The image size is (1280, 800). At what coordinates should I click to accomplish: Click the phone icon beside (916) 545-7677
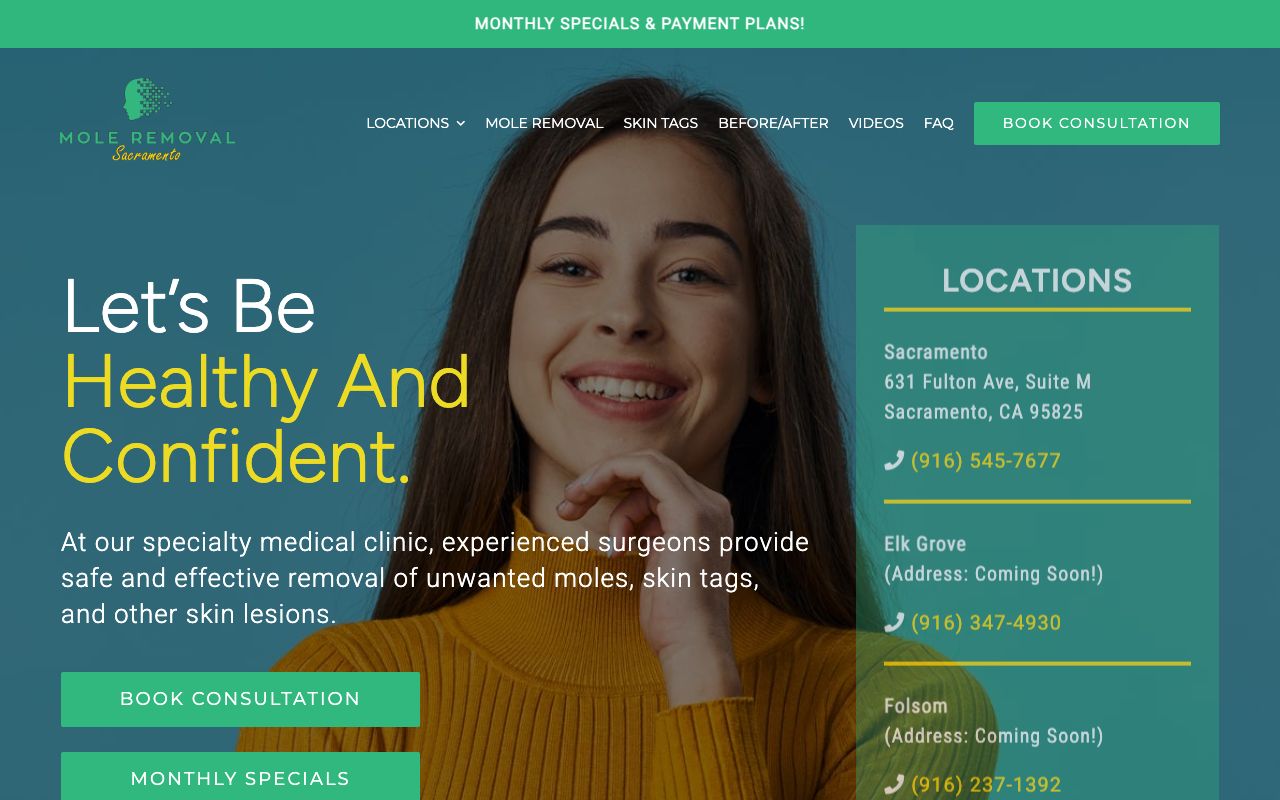coord(894,460)
